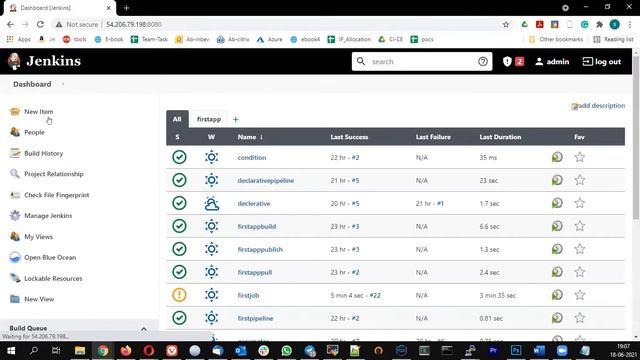The image size is (640, 360).
Task: Go to Jenkins home via logo
Action: coord(44,61)
